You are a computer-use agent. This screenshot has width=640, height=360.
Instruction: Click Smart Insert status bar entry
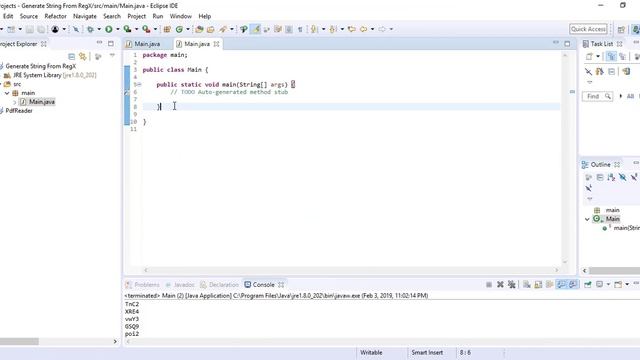coord(427,352)
